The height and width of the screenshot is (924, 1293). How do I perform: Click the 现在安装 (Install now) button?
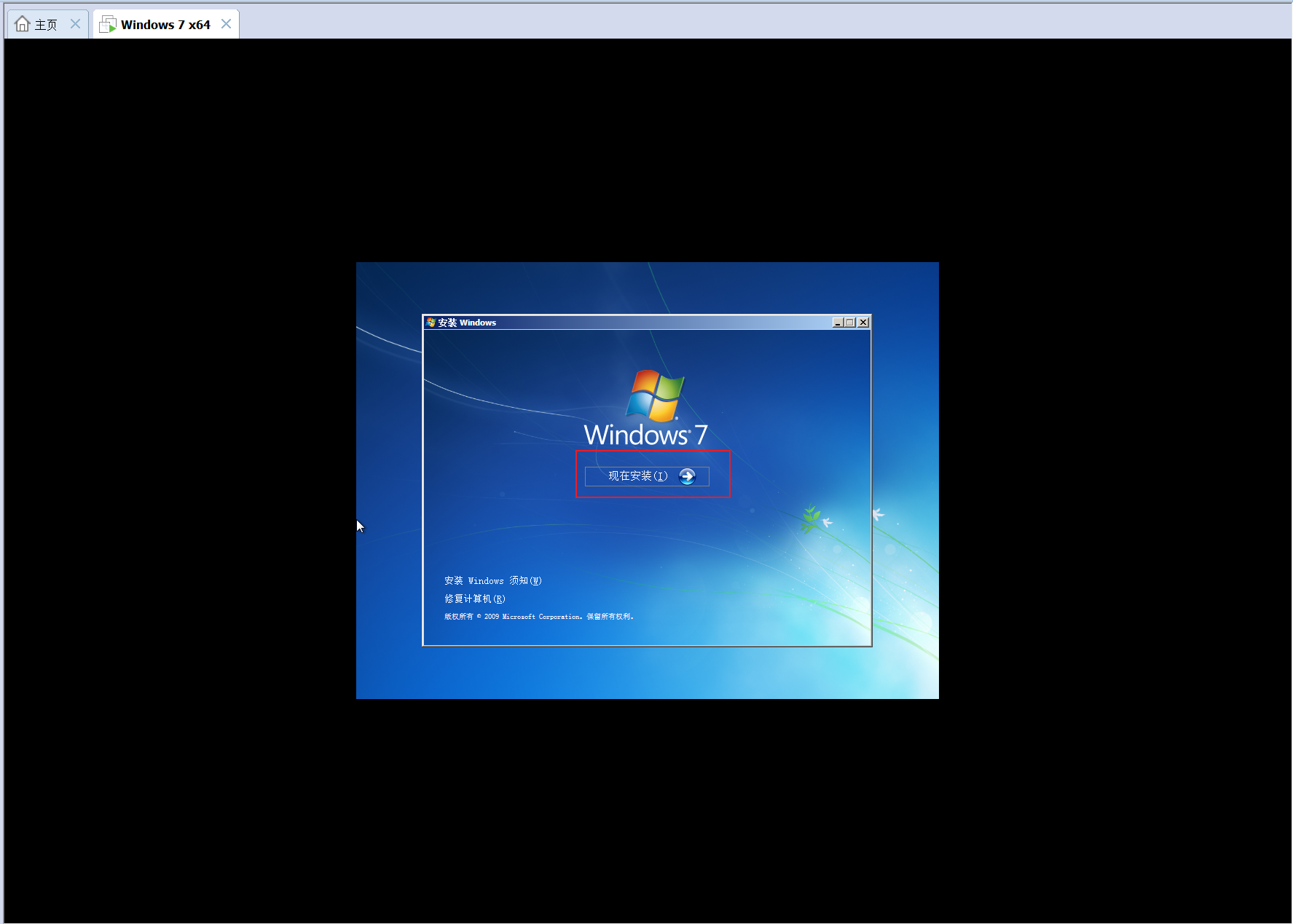647,476
